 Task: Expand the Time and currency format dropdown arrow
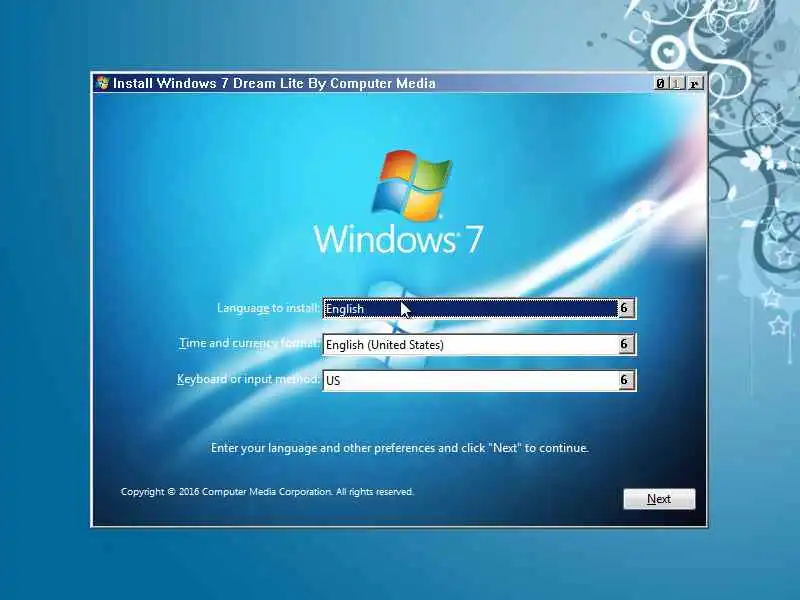[626, 344]
